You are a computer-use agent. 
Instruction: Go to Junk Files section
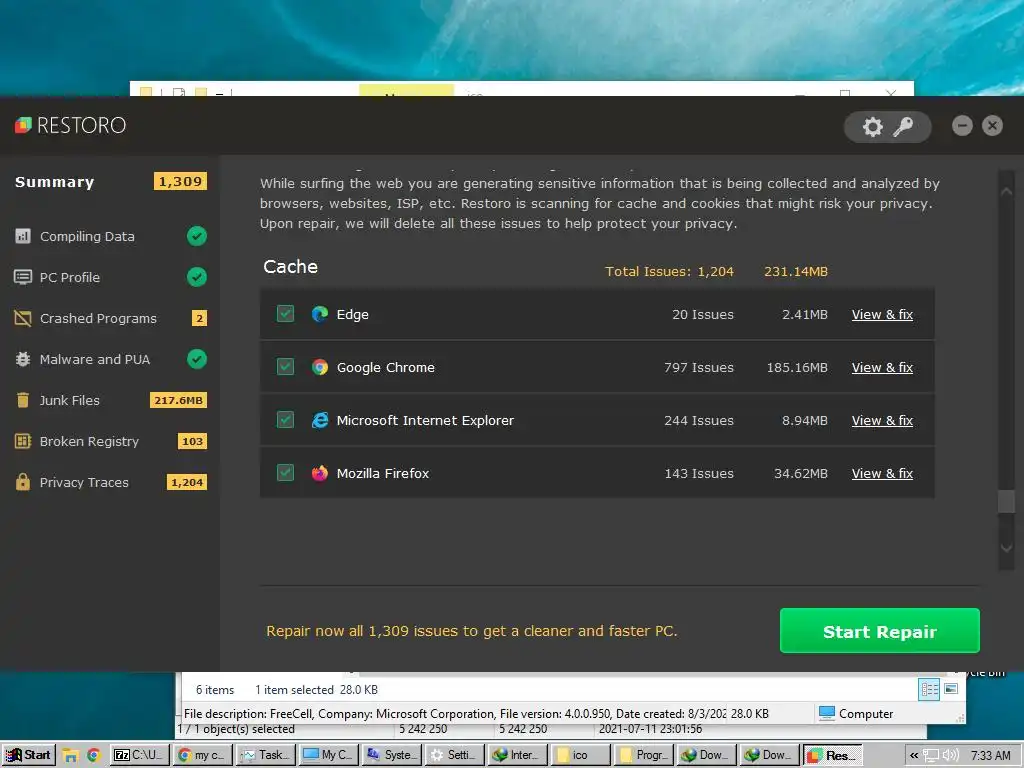tap(70, 400)
